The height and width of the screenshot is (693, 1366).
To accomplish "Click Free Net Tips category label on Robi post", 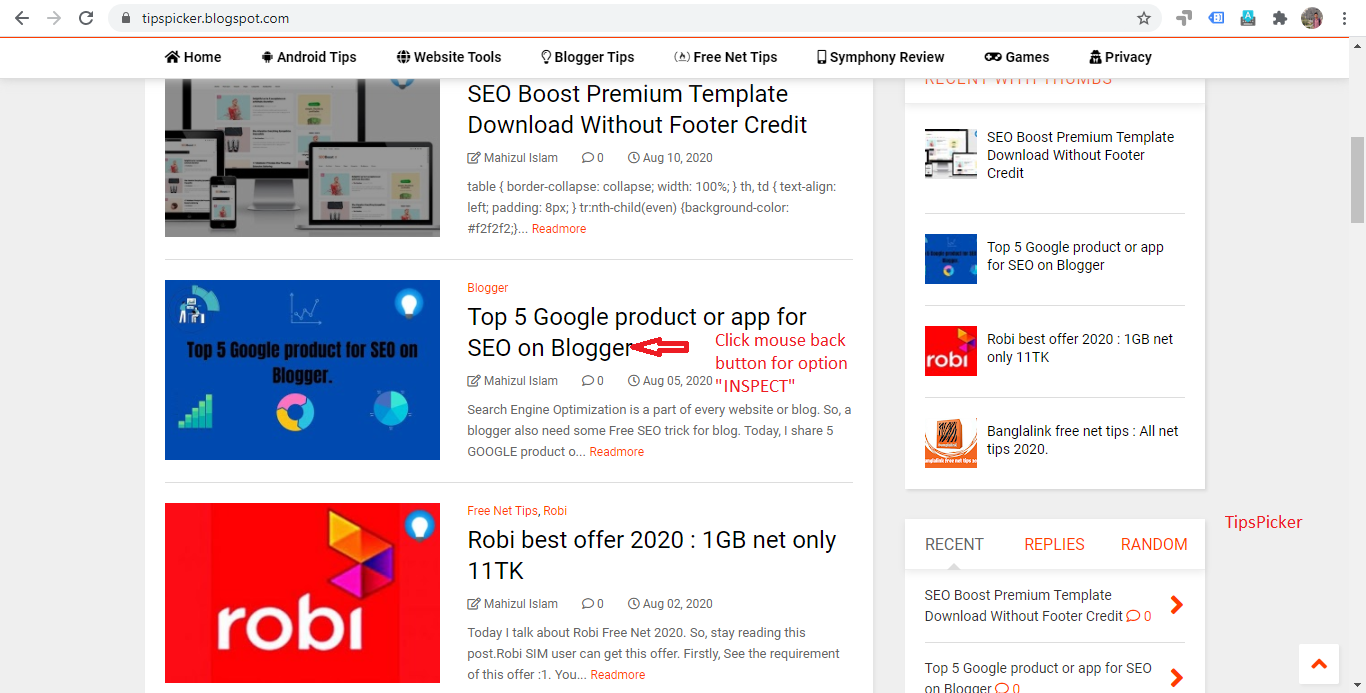I will pos(503,511).
